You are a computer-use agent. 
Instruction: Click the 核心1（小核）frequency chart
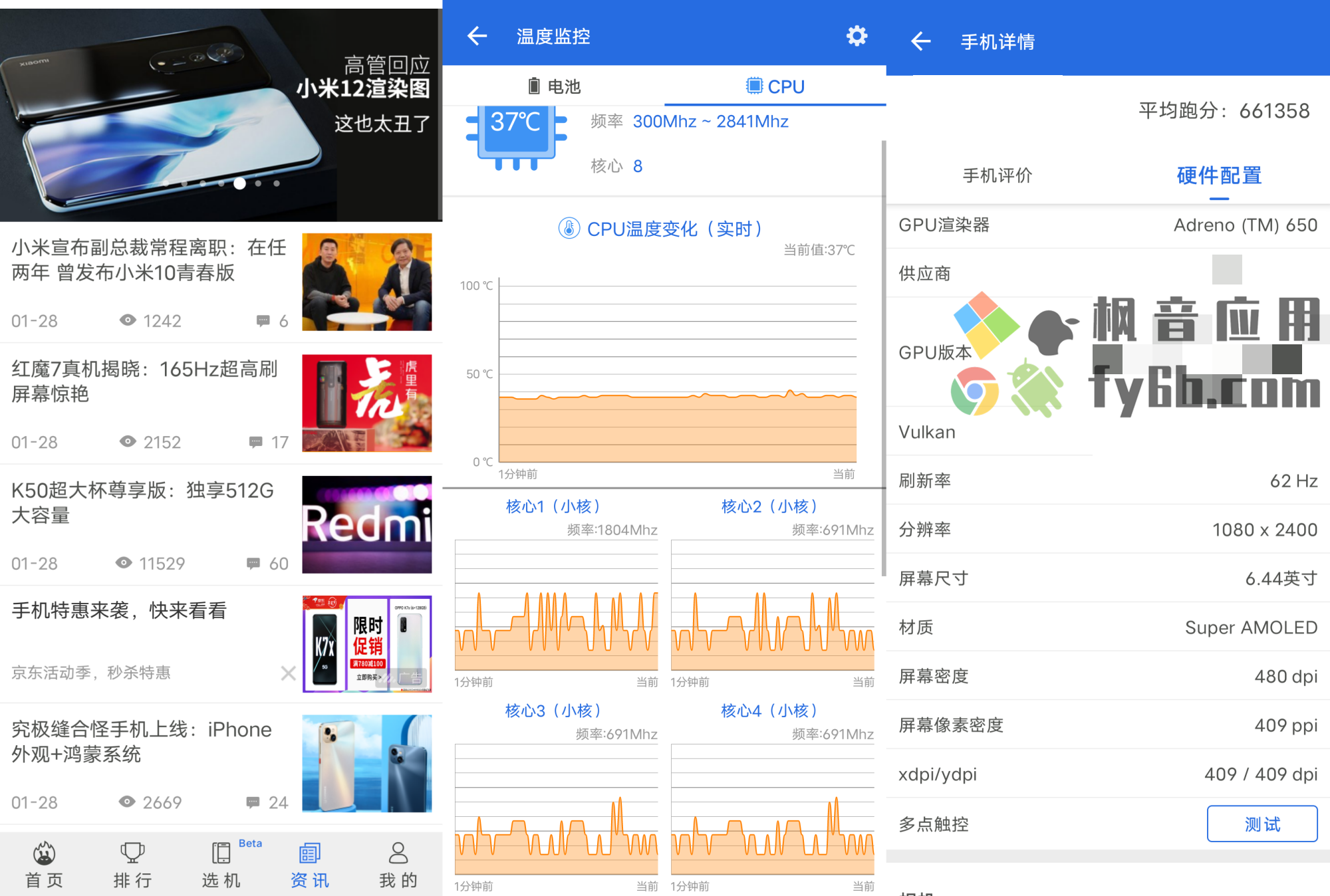tap(556, 605)
